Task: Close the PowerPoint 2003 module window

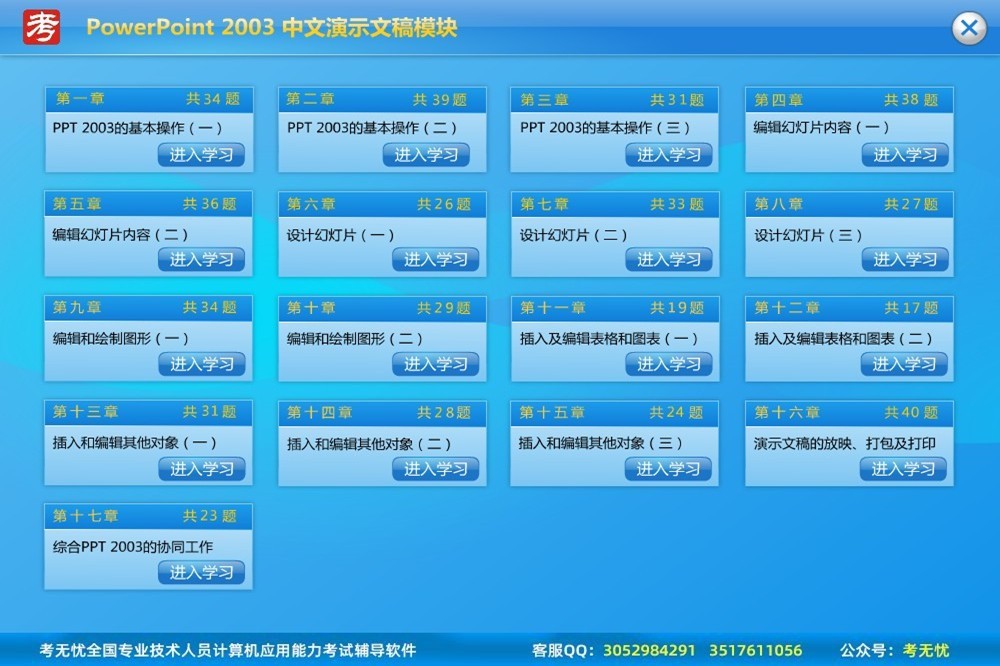Action: [969, 28]
